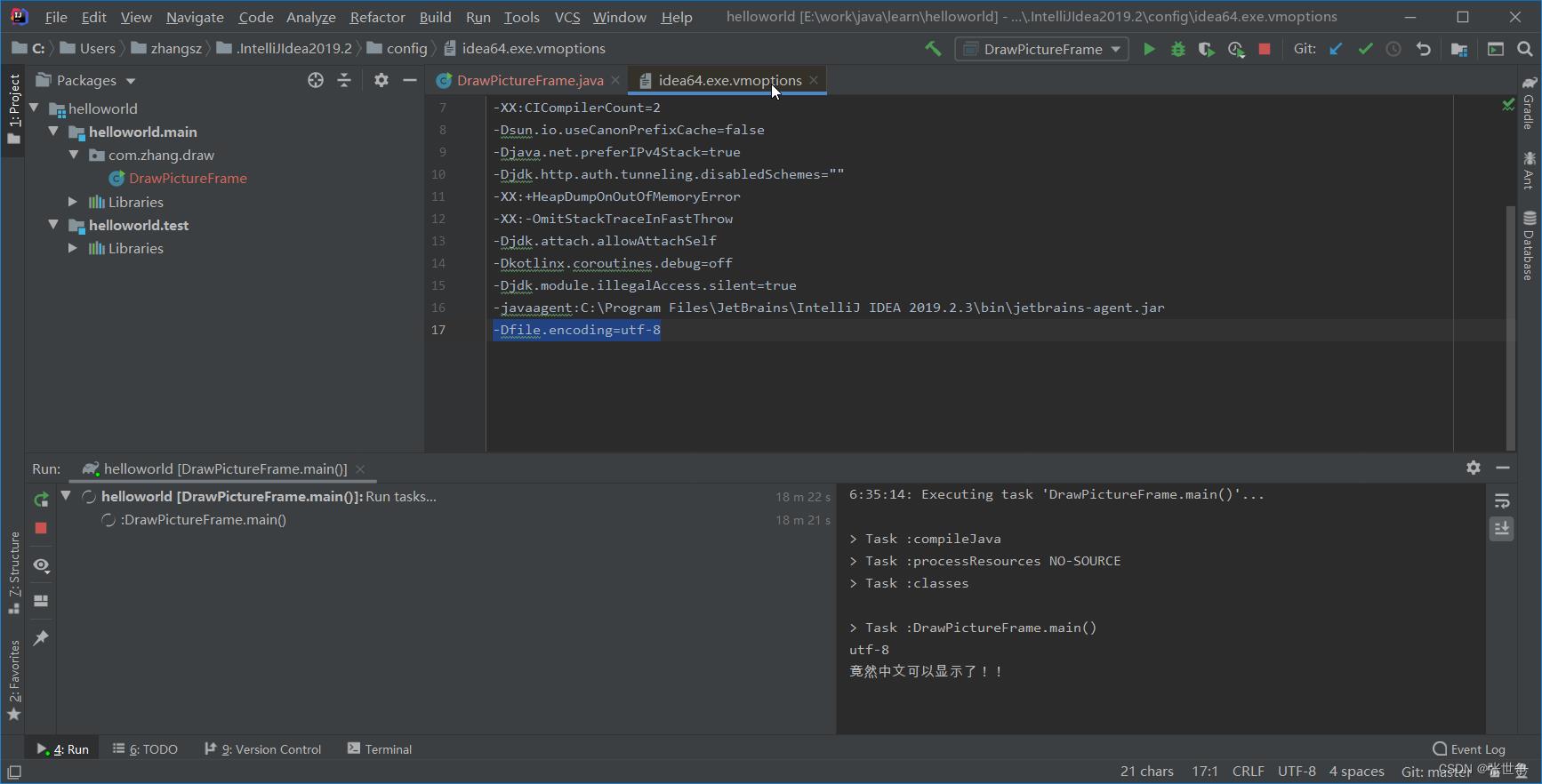Change UTF-8 file encoding in status bar
Image resolution: width=1542 pixels, height=784 pixels.
(1297, 771)
